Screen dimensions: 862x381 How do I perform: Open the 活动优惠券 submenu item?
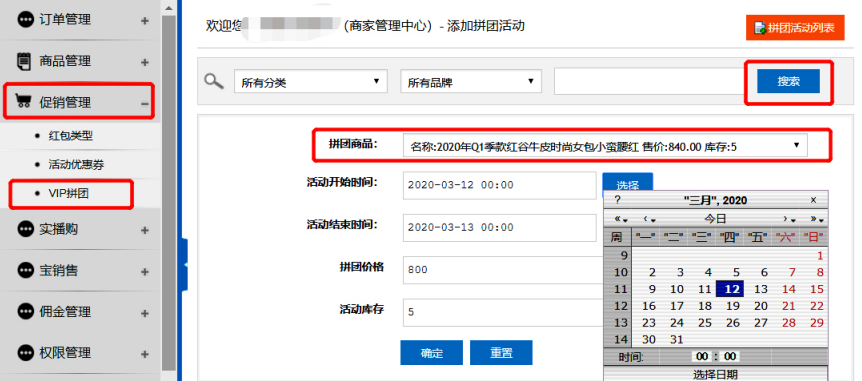tap(76, 164)
